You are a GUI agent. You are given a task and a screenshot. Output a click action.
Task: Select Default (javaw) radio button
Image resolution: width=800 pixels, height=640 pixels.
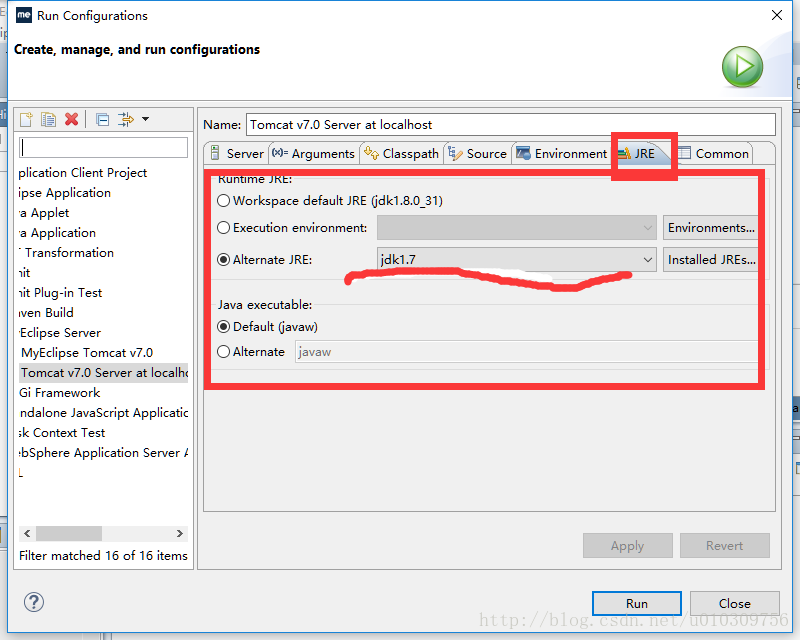(223, 327)
